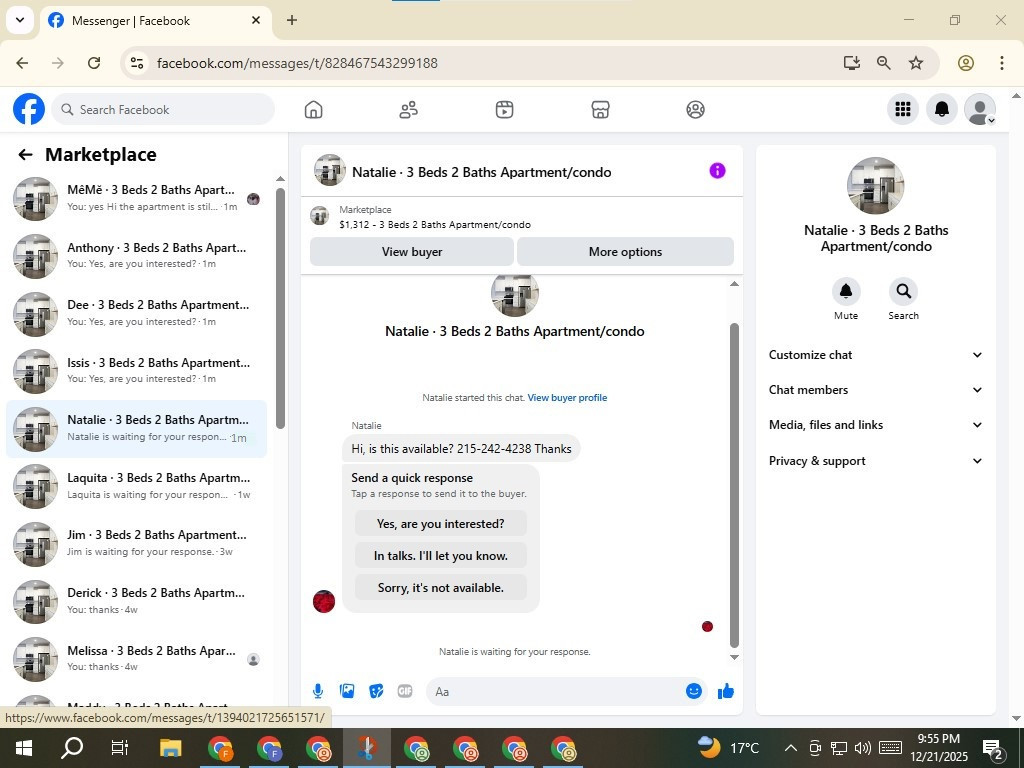Open the install app icon in address bar

pos(851,63)
